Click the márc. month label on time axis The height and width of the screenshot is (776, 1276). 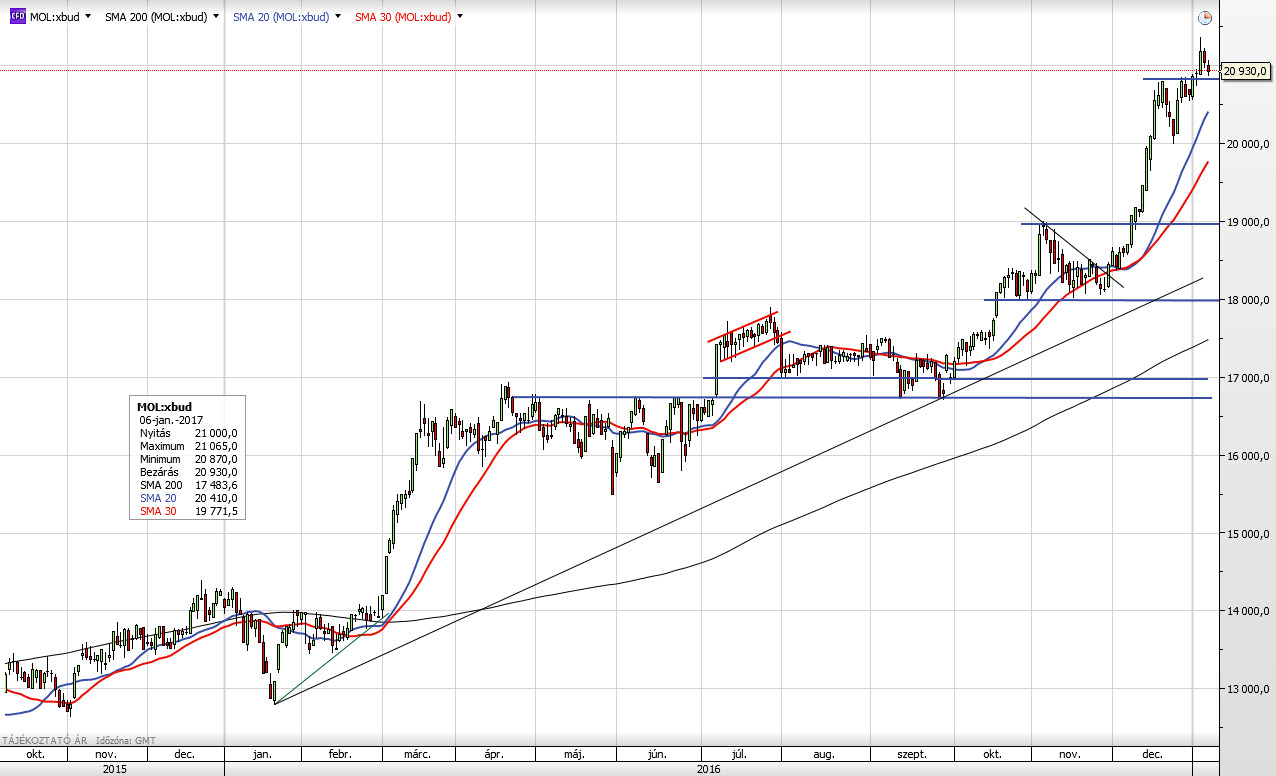418,754
